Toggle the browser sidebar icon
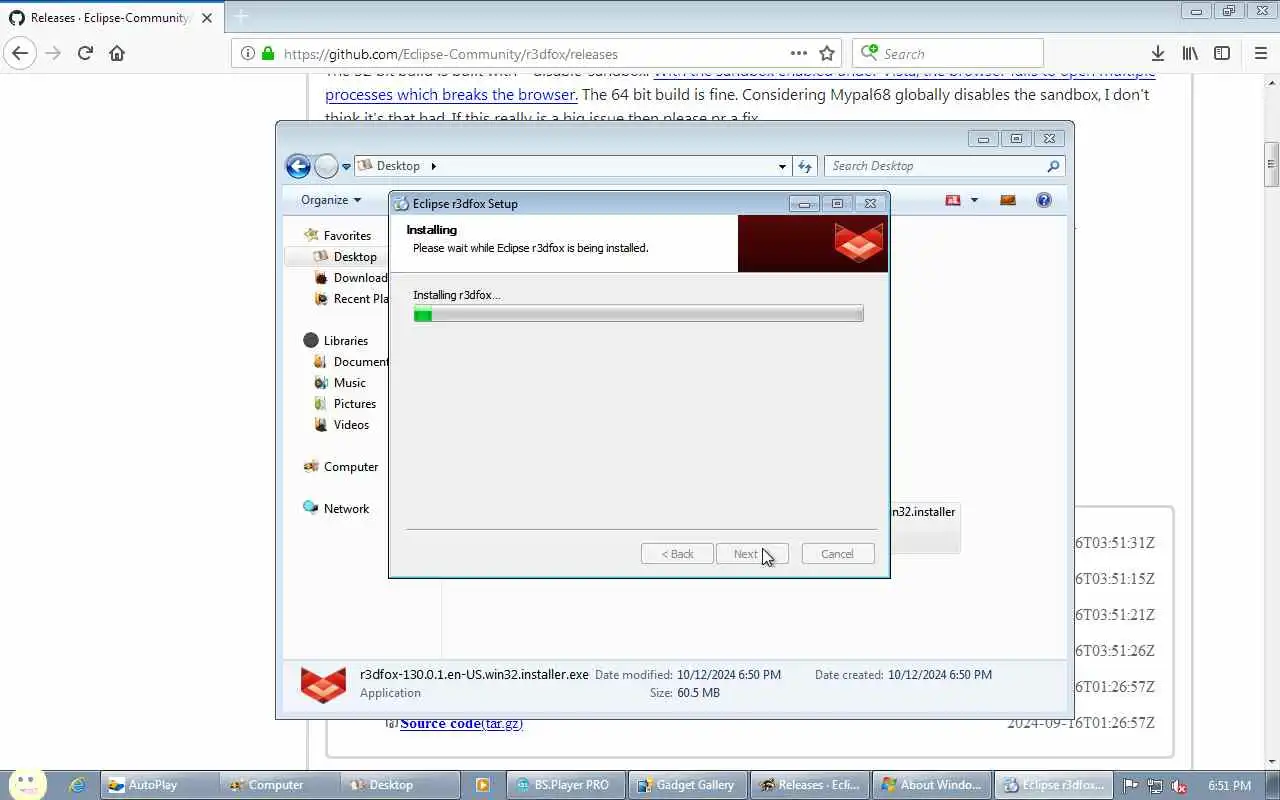1280x800 pixels. pos(1222,53)
